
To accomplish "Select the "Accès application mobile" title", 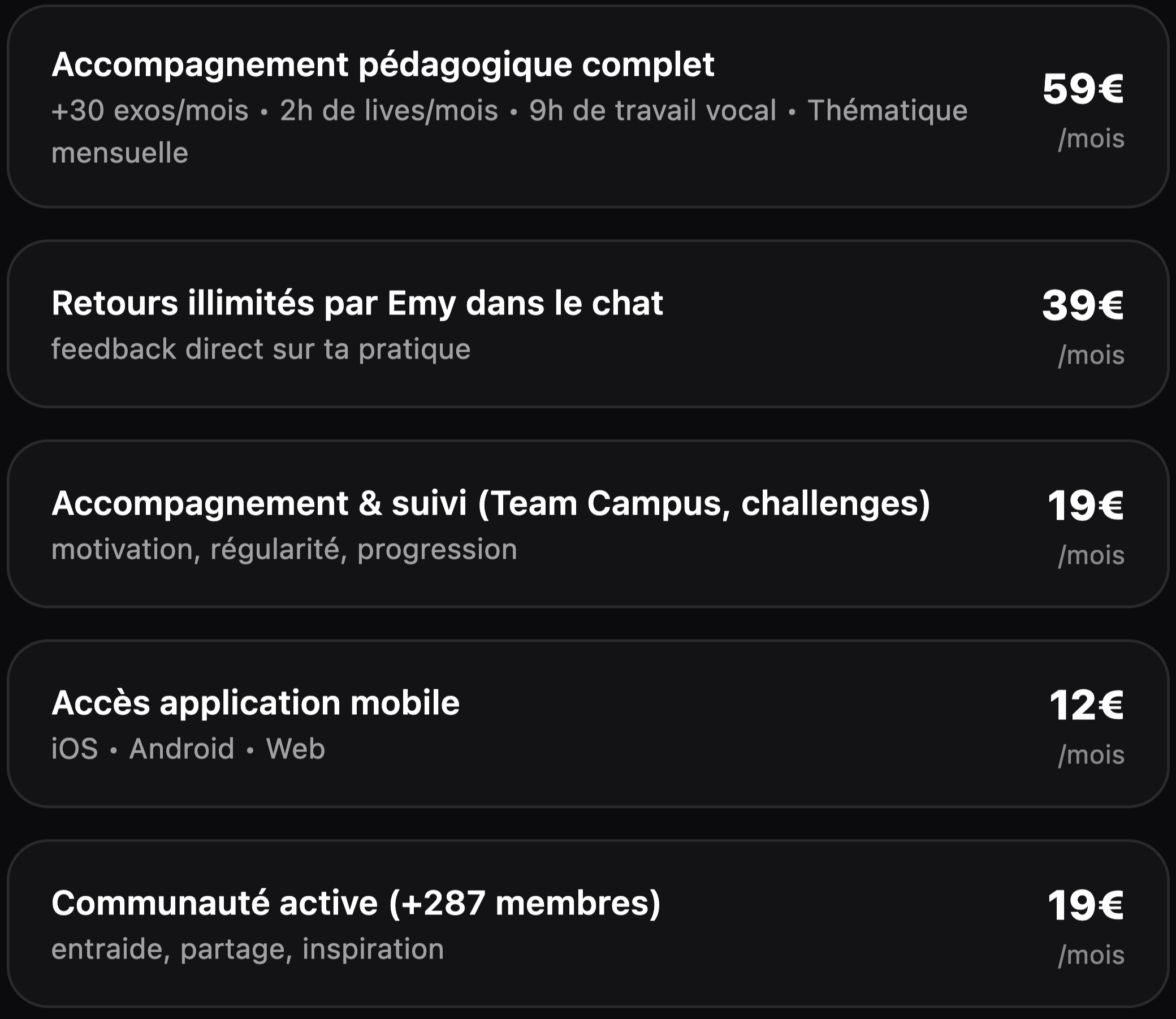I will (x=255, y=703).
